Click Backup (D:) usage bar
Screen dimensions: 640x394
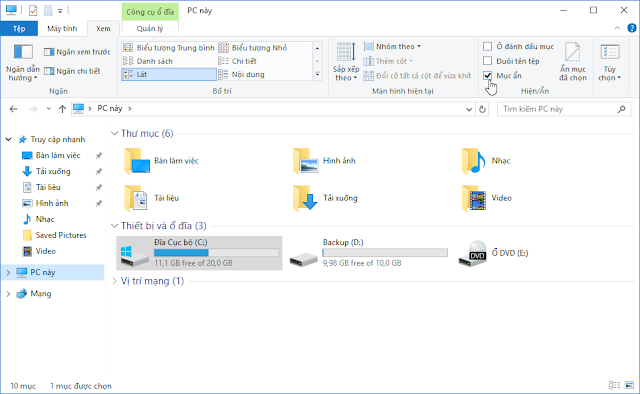click(385, 253)
